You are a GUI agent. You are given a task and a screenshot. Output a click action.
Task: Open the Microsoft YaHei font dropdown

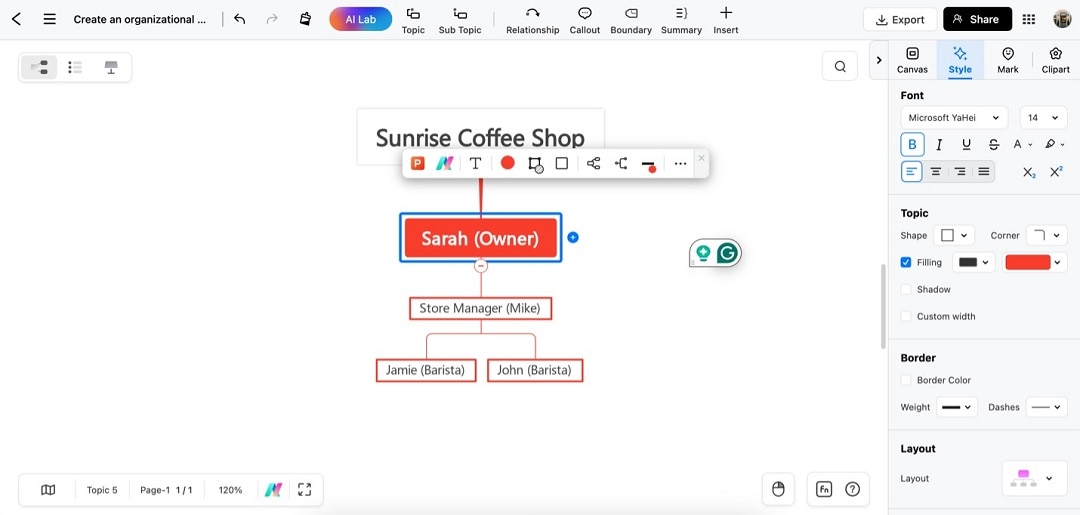pos(954,118)
